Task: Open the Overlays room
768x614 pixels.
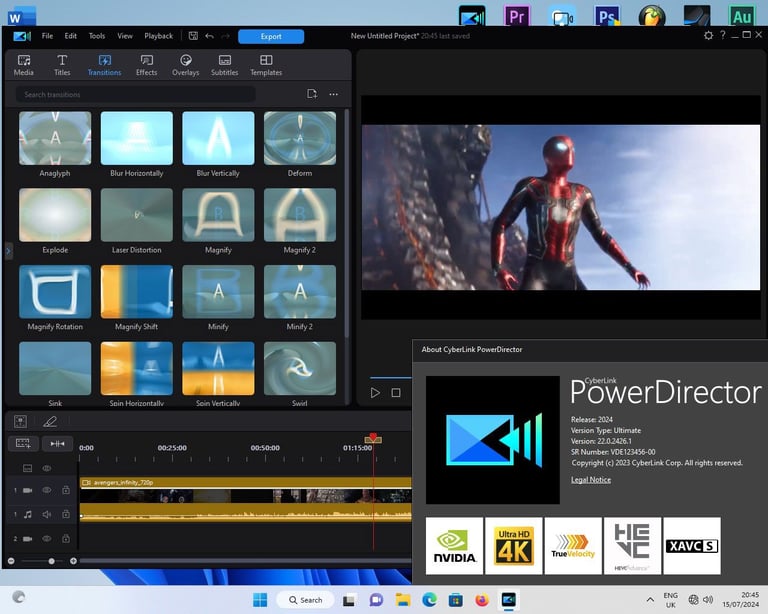Action: 186,65
